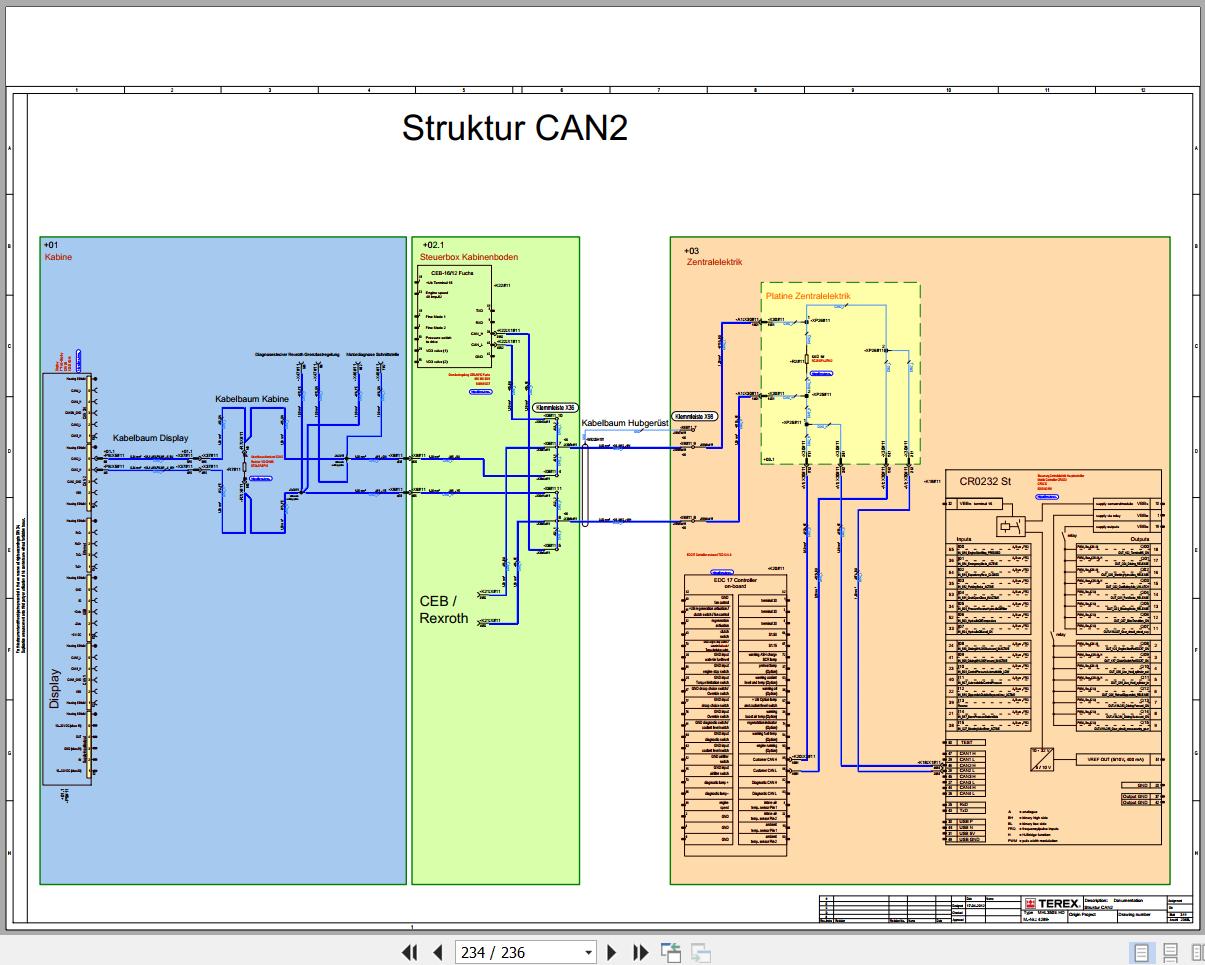Click the Klemmleiste X98 label
Viewport: 1205px width, 965px height.
(x=695, y=416)
